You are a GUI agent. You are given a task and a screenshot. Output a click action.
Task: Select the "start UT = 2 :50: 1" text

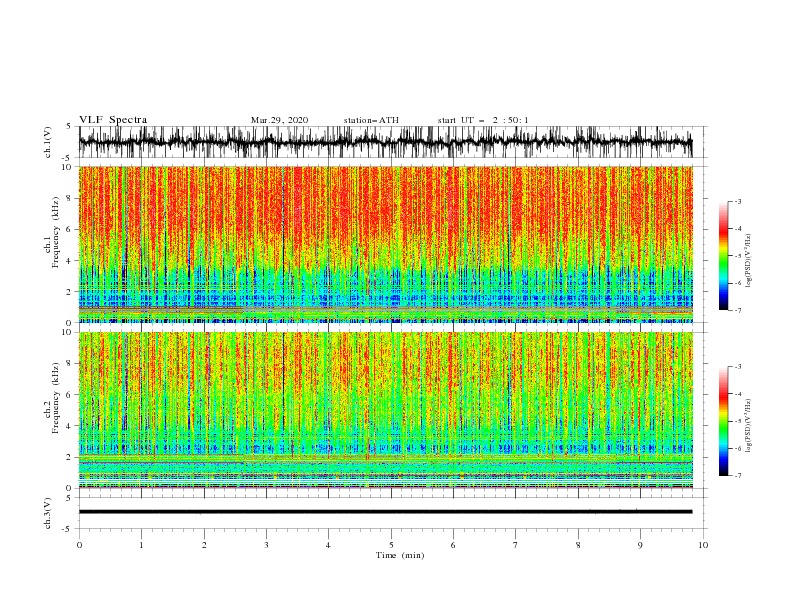pos(483,120)
